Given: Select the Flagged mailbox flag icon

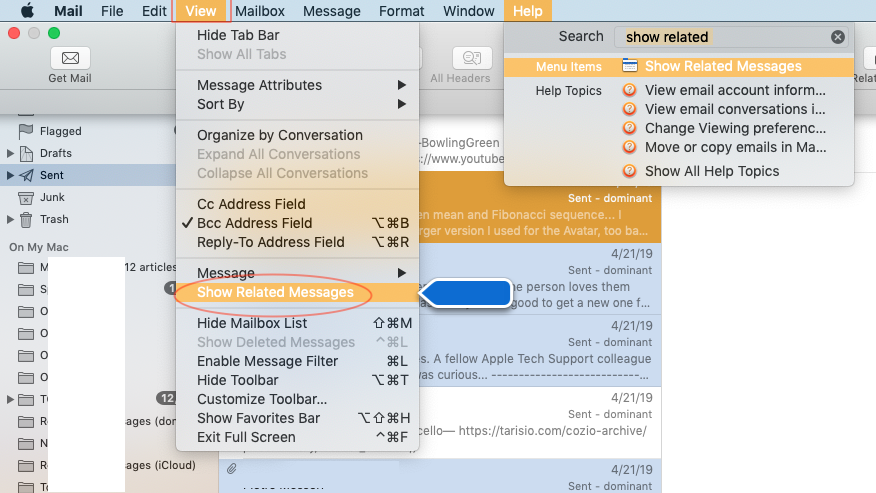Looking at the screenshot, I should [x=26, y=131].
